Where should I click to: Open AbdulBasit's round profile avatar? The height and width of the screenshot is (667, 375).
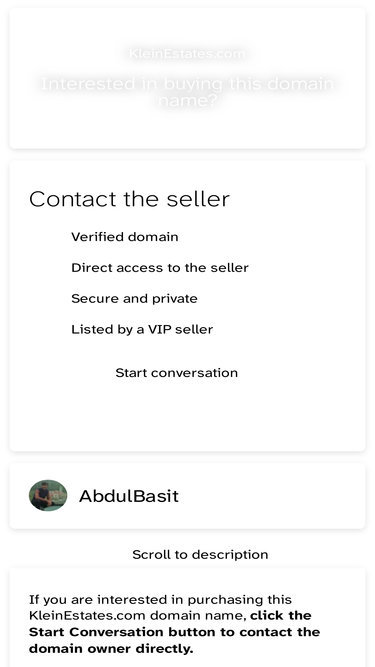[48, 495]
